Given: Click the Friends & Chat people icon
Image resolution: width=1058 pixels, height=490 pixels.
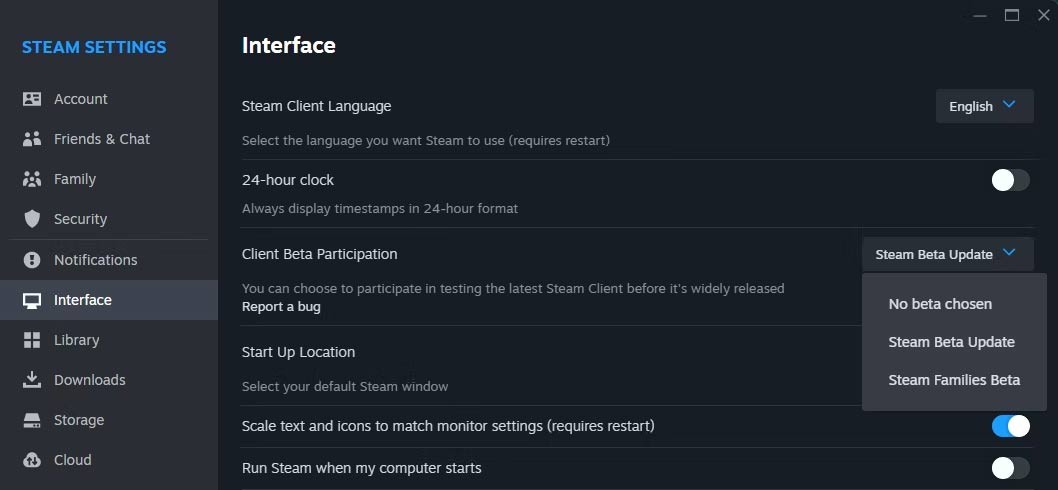Looking at the screenshot, I should [32, 139].
